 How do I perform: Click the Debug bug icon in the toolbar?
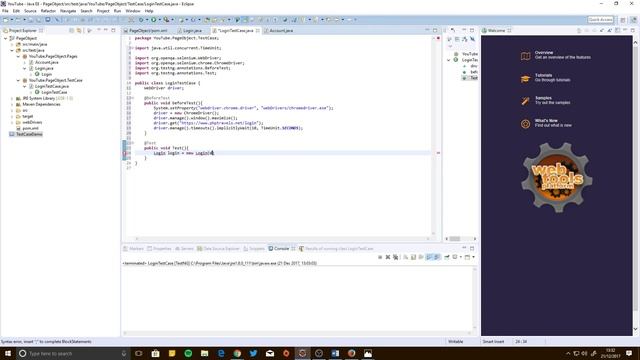tap(141, 20)
